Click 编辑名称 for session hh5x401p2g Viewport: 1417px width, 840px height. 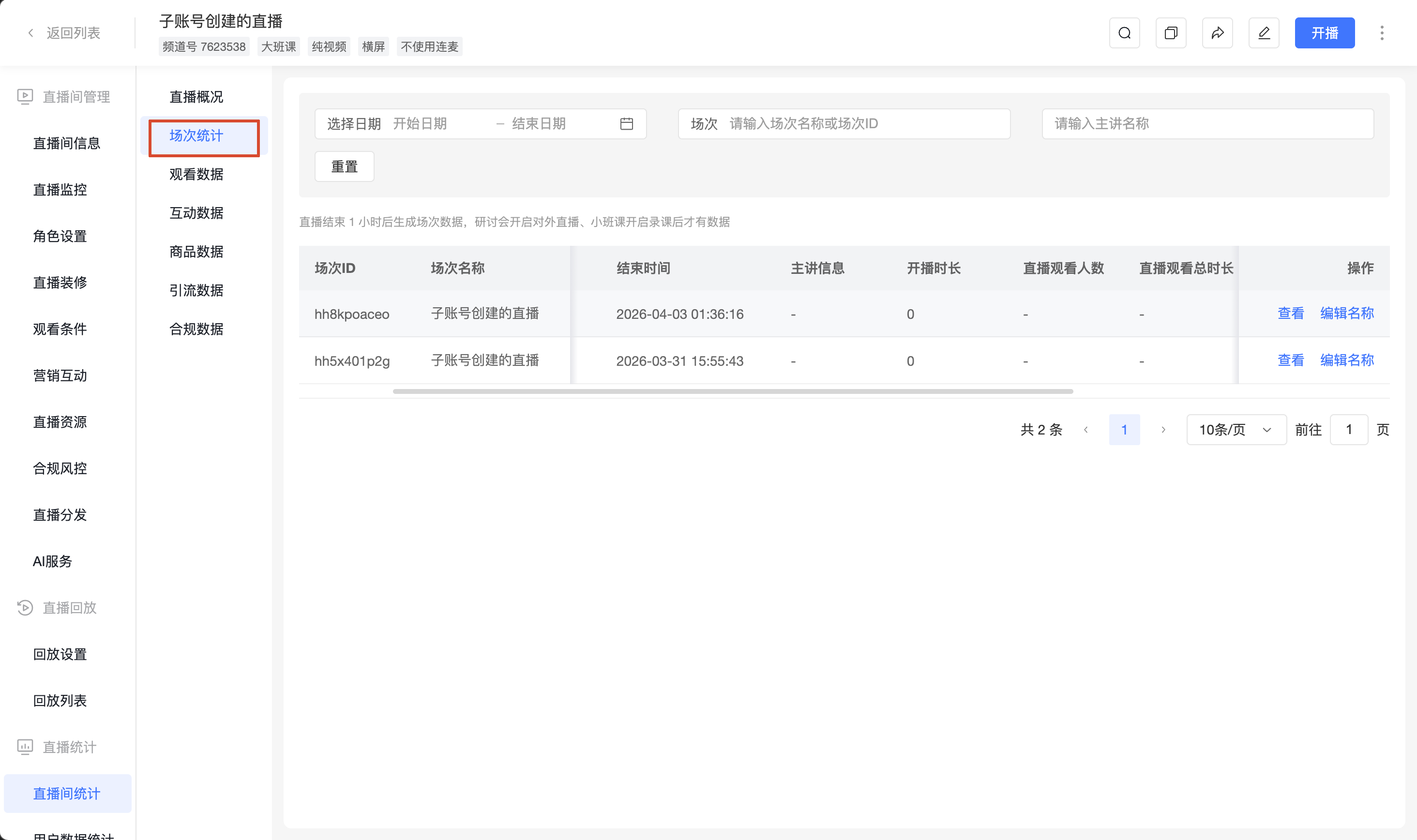click(1346, 360)
